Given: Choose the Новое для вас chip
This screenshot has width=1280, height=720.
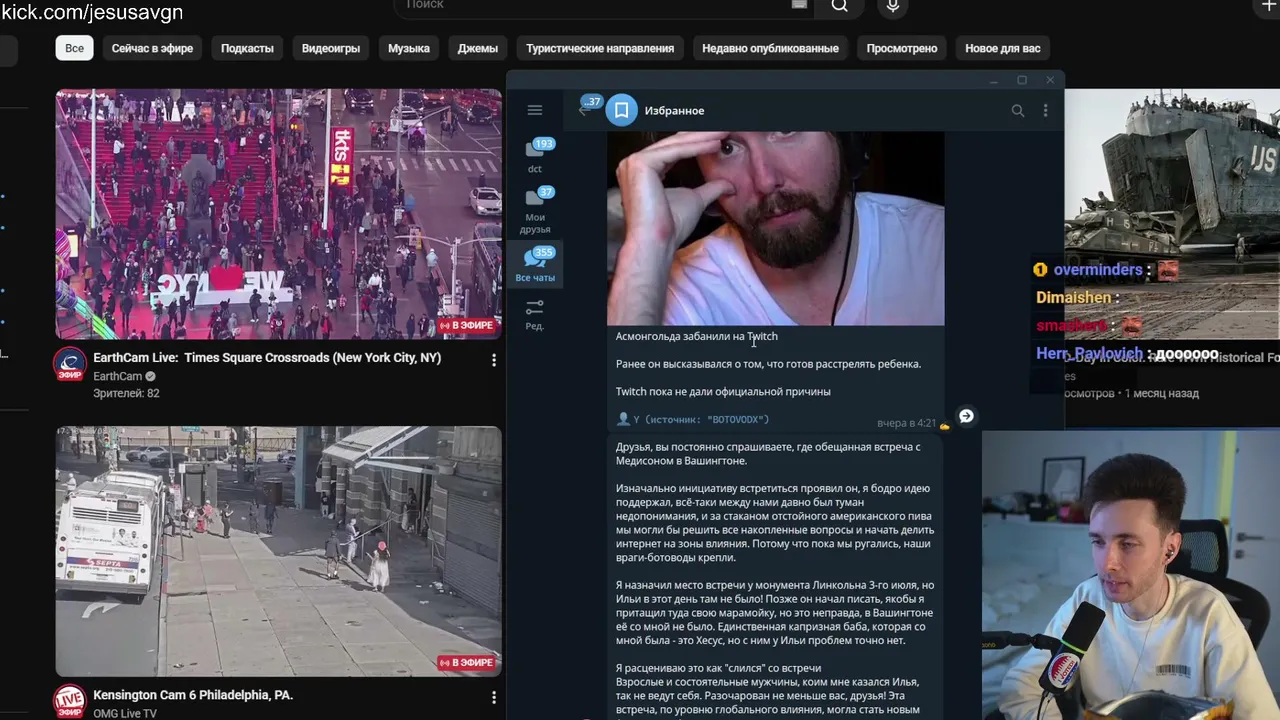Looking at the screenshot, I should 1003,48.
